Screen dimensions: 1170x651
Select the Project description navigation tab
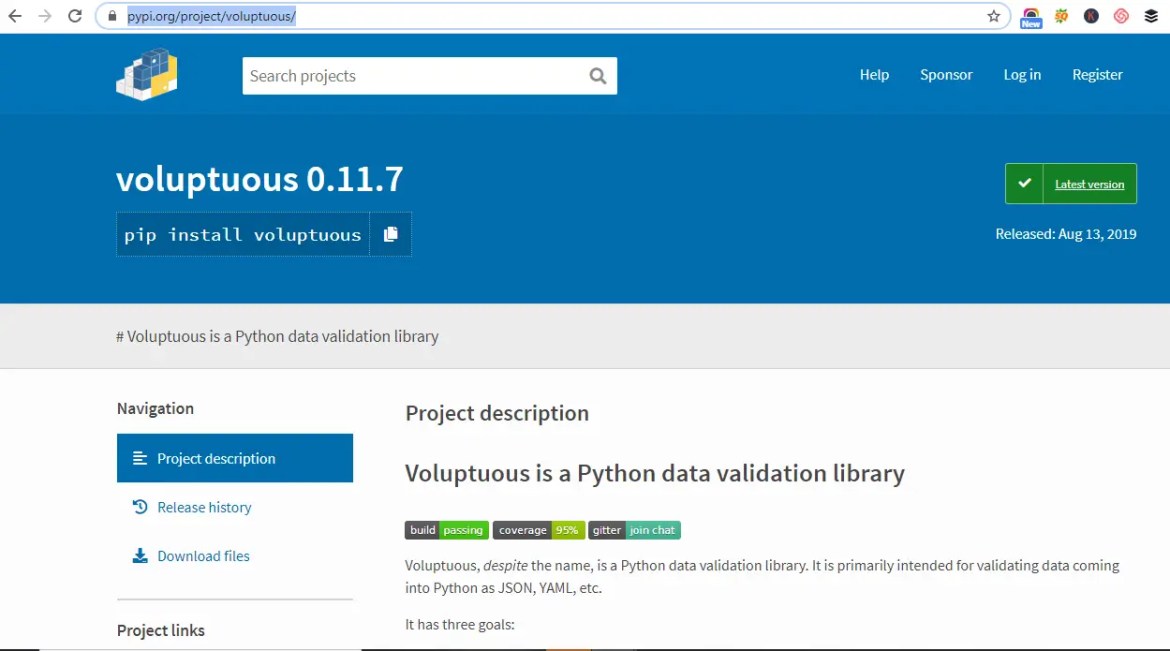click(x=234, y=458)
